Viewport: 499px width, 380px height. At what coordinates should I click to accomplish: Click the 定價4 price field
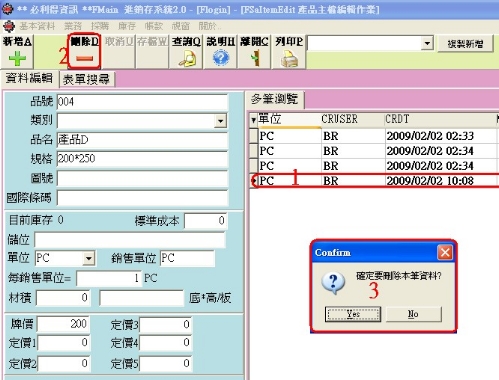(165, 343)
